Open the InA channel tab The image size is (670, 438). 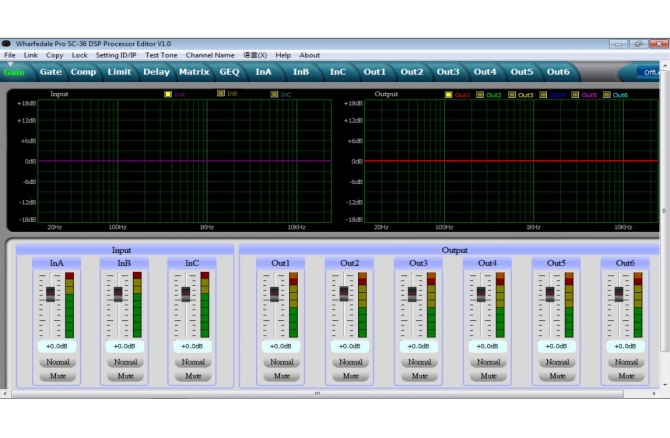263,72
